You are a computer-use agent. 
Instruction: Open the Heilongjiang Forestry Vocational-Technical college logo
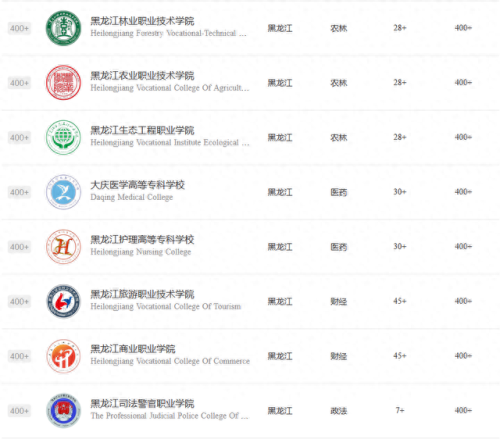tap(63, 28)
